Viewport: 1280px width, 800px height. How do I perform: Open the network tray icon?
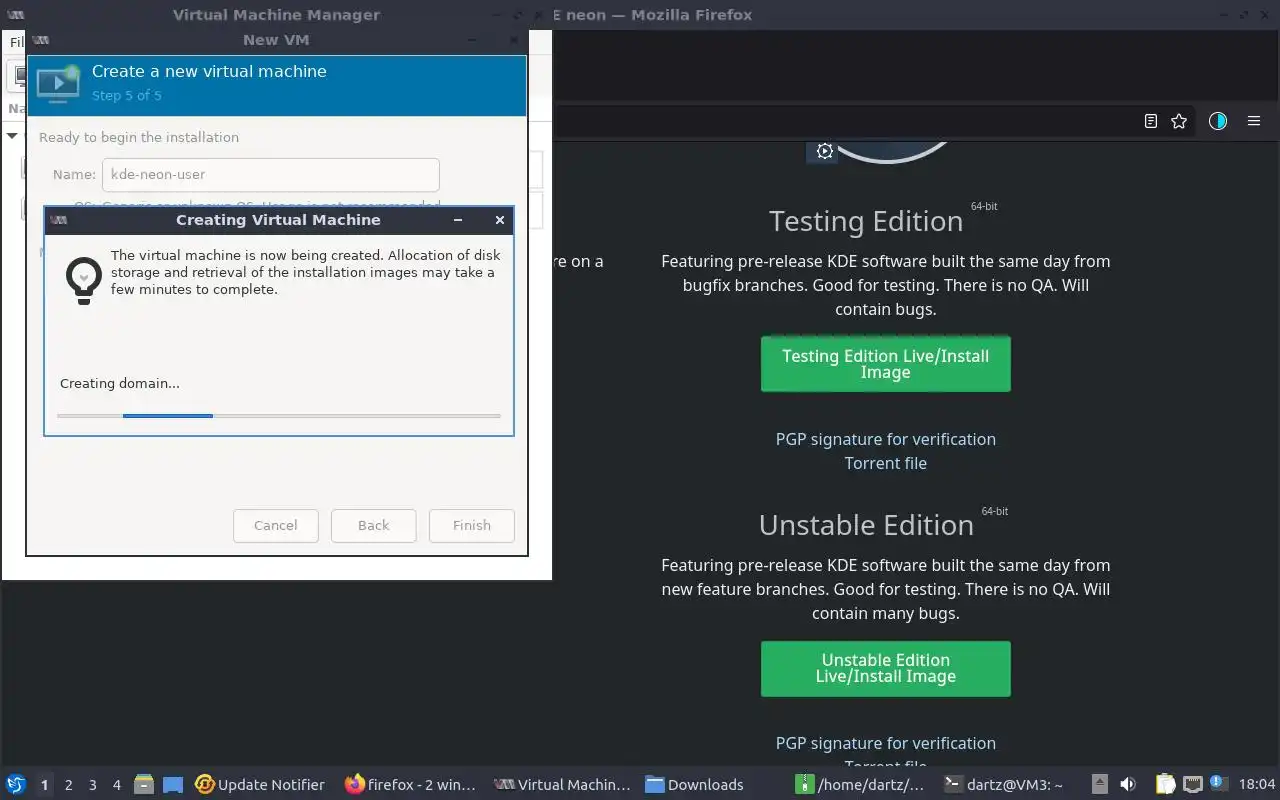(1192, 784)
